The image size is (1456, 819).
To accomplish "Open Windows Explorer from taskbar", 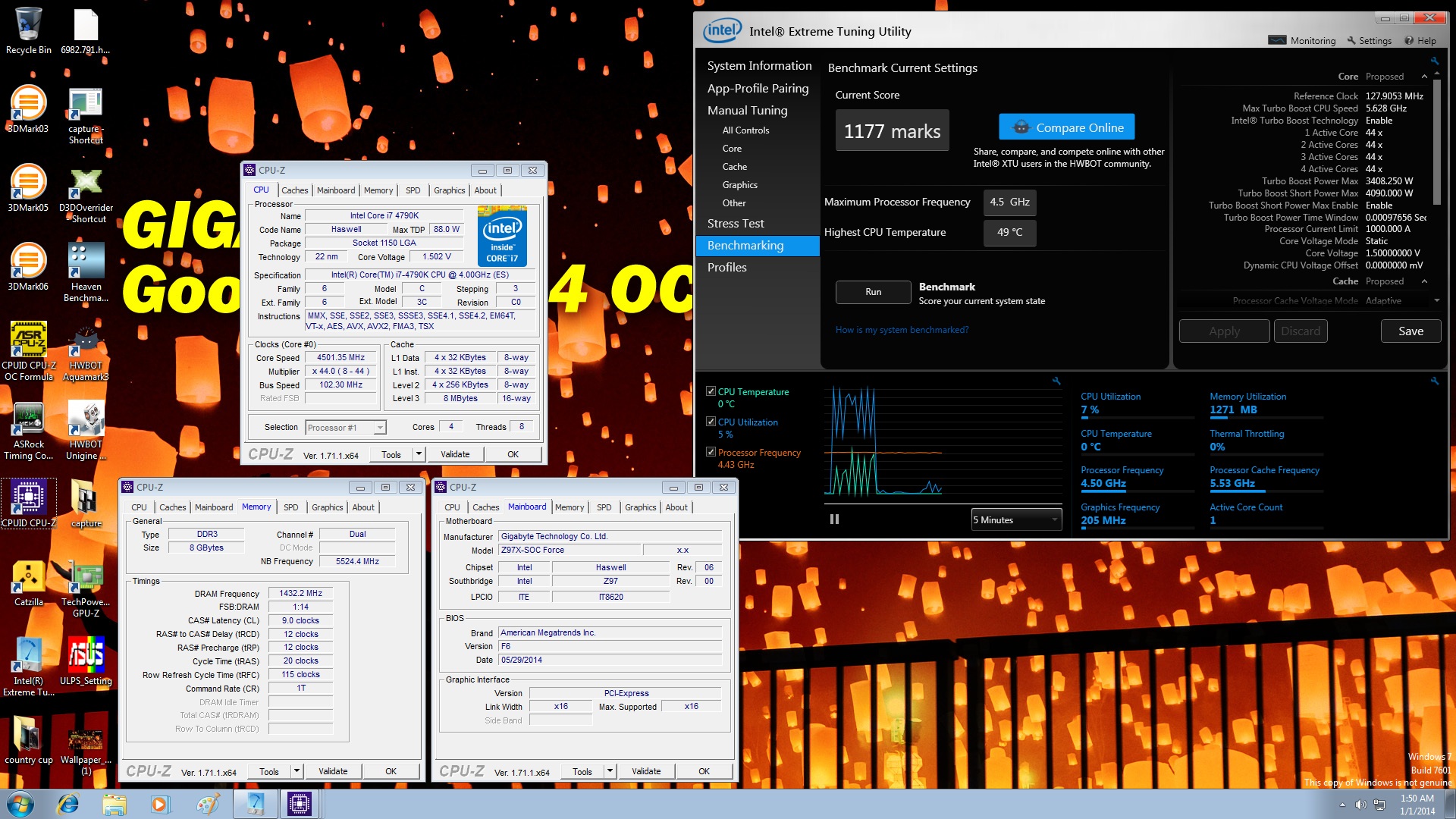I will coord(115,804).
